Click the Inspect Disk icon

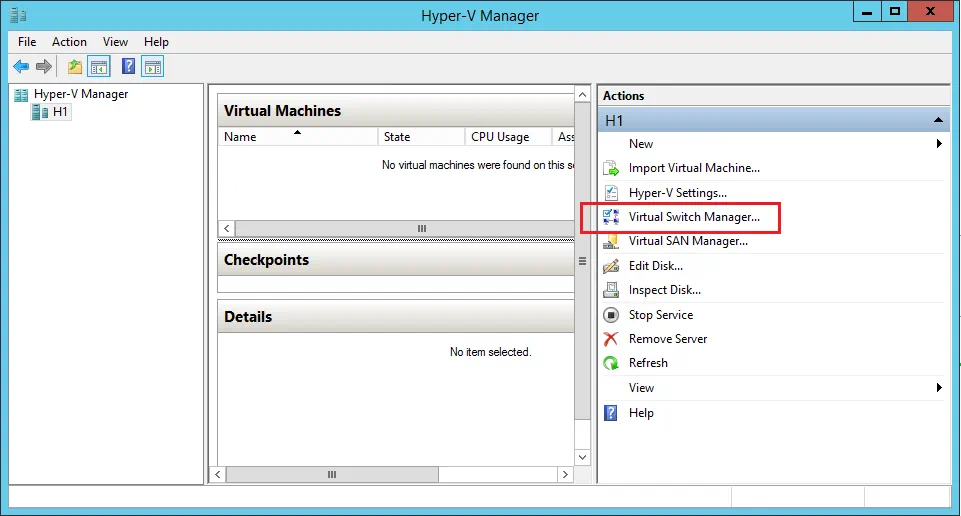[611, 290]
